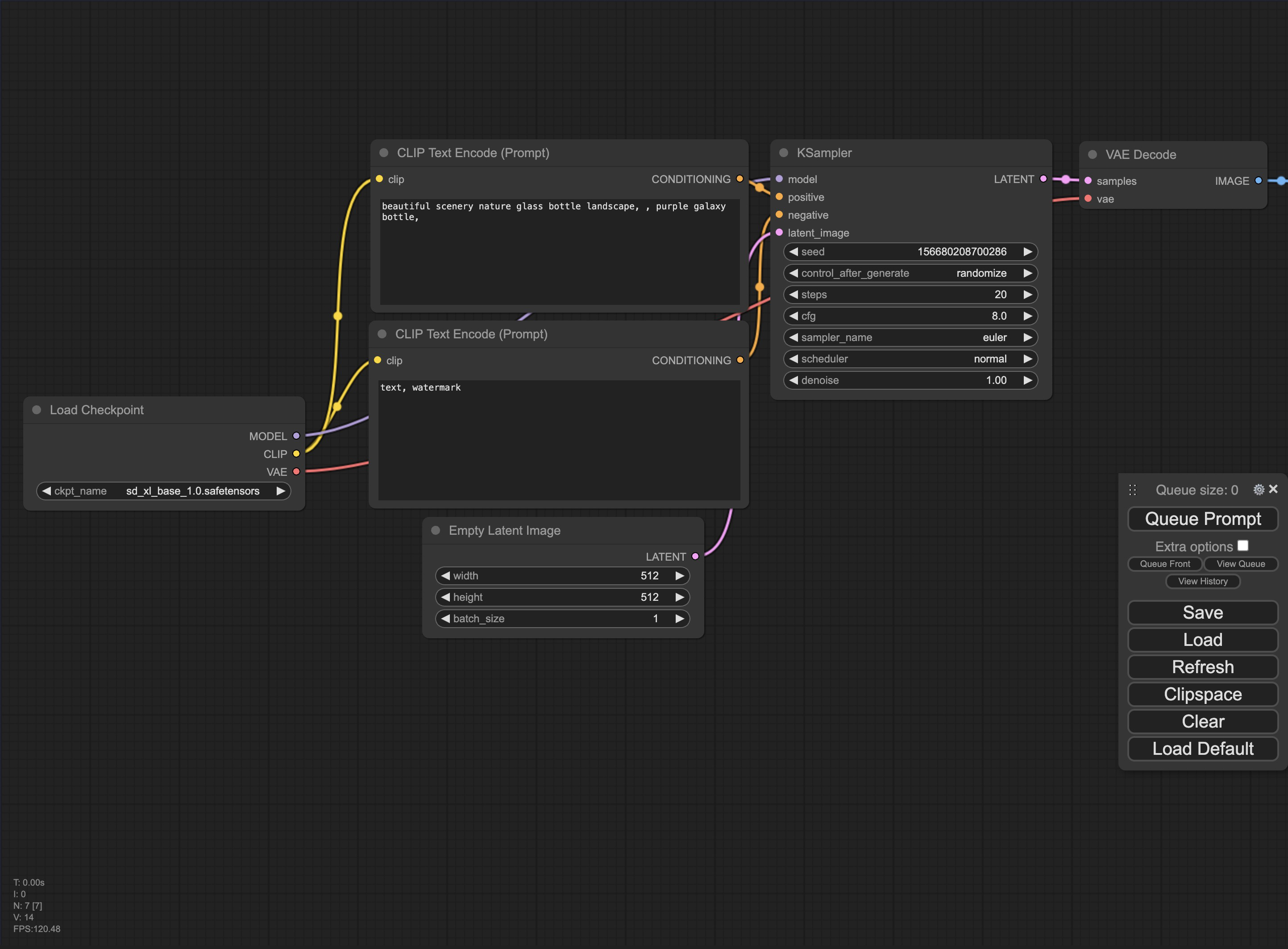The image size is (1288, 949).
Task: Collapse the Empty Latent Image node dot
Action: [x=436, y=530]
